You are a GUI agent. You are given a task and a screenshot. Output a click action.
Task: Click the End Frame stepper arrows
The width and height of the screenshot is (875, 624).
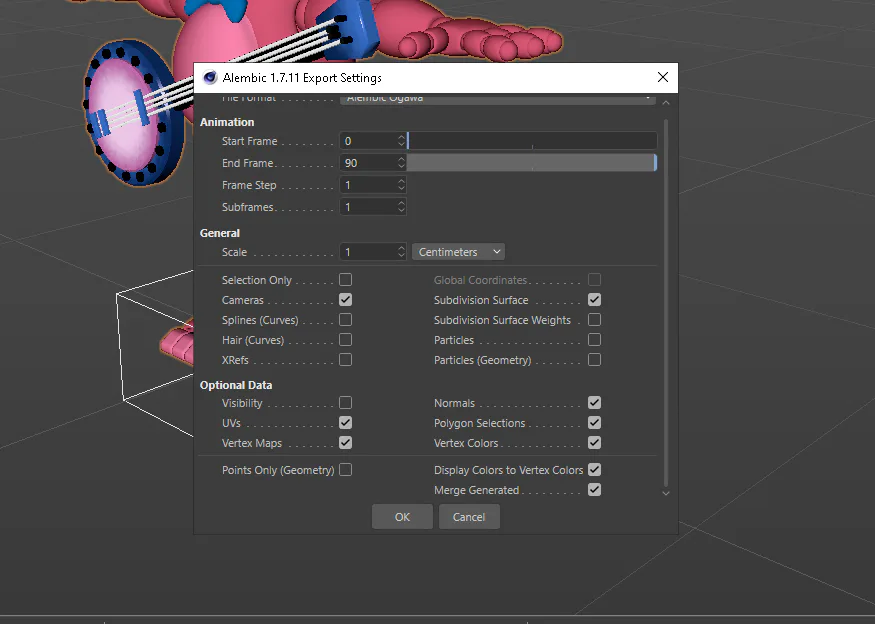[x=401, y=163]
